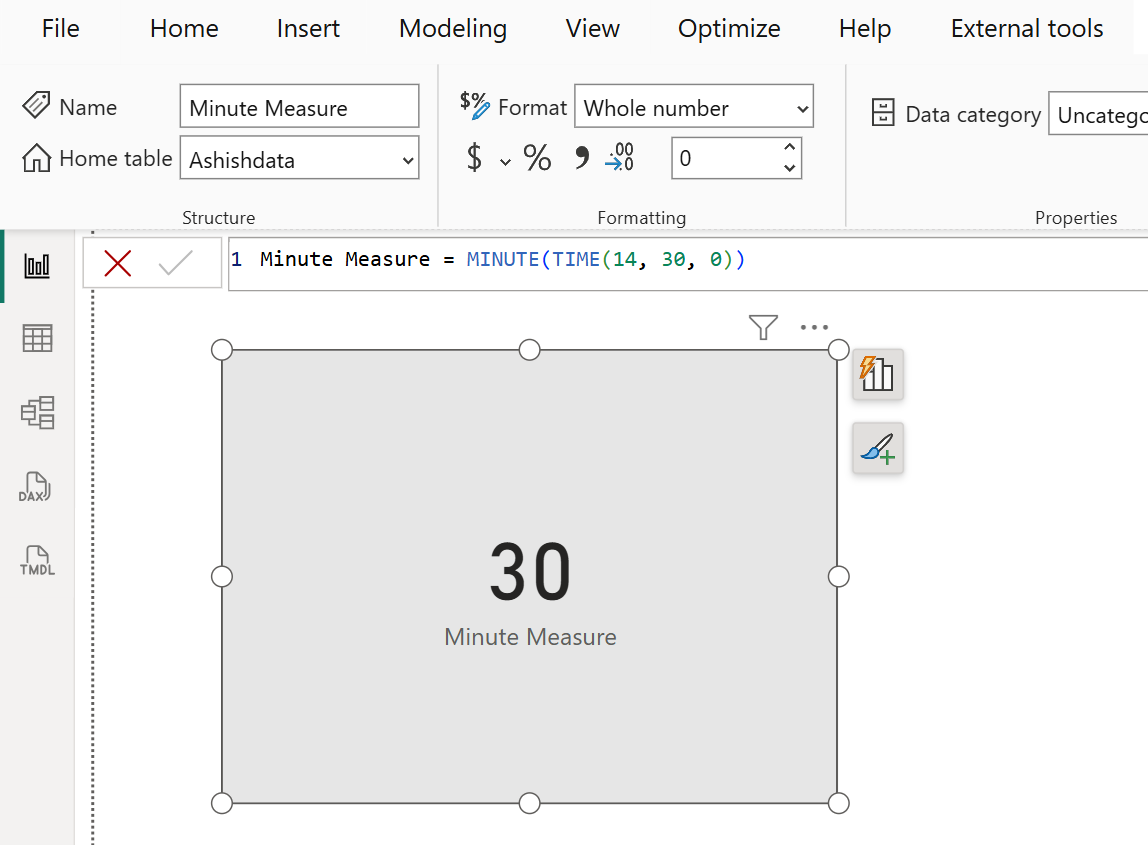Viewport: 1148px width, 845px height.
Task: Commit the DAX formula with the checkmark
Action: click(x=177, y=262)
